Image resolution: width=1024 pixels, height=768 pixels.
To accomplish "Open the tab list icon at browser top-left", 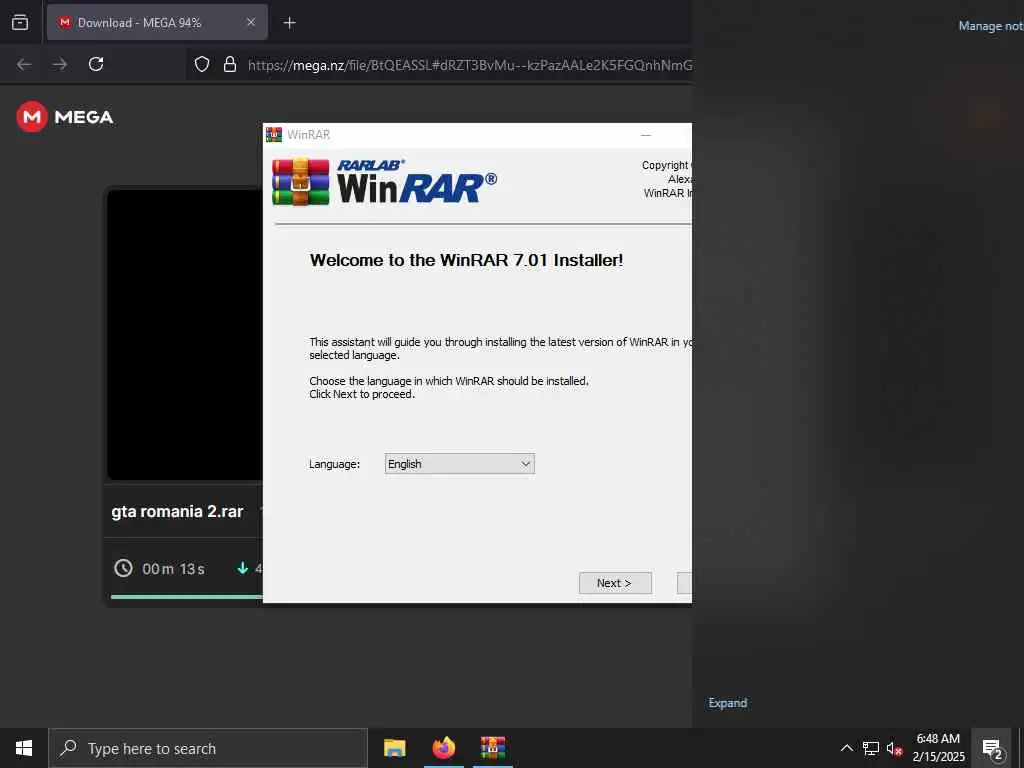I will 20,22.
